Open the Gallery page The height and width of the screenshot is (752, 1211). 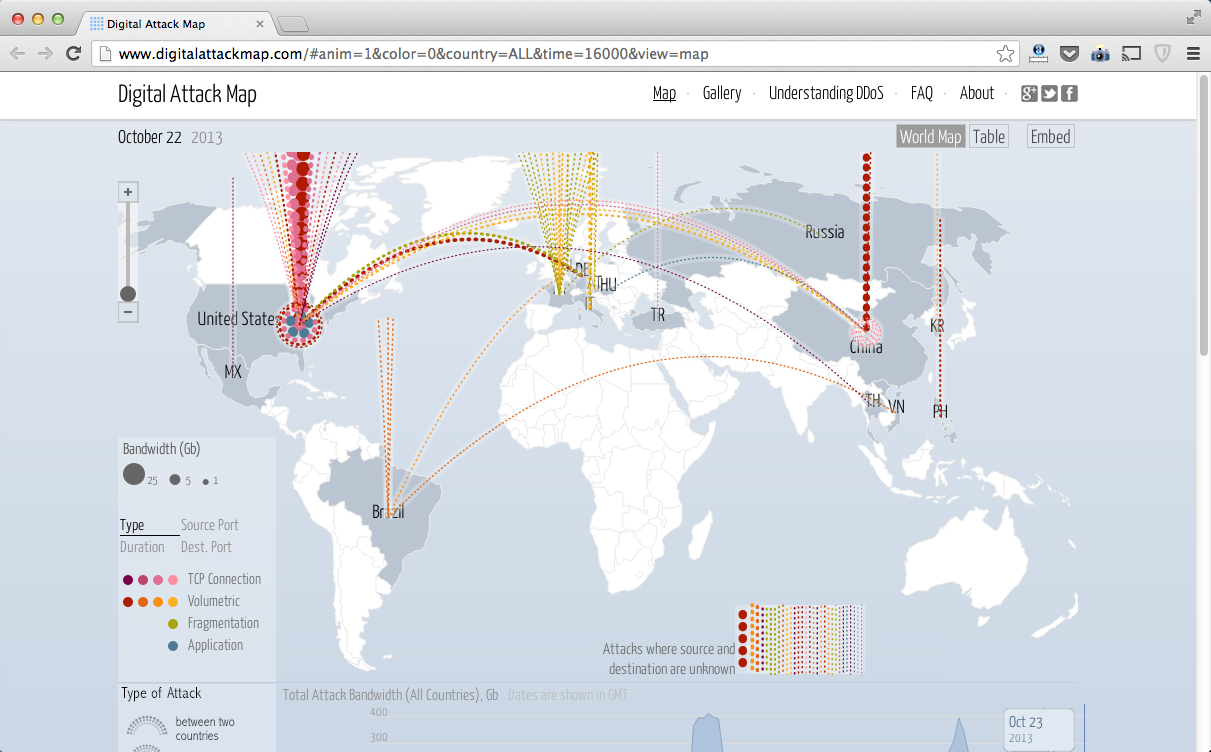coord(722,93)
